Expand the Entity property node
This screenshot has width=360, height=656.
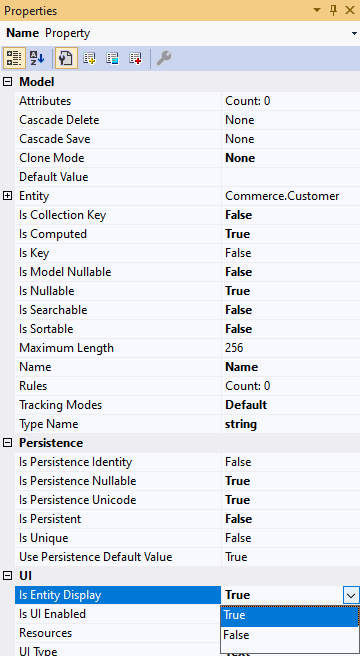coord(8,196)
